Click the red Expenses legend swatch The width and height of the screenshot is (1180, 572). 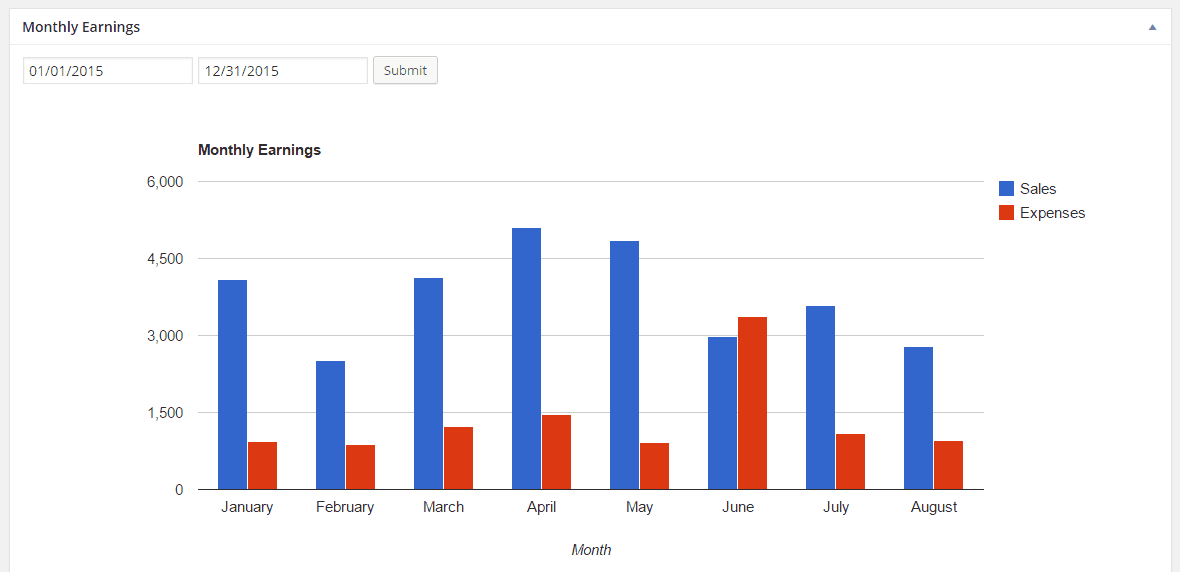[1006, 213]
